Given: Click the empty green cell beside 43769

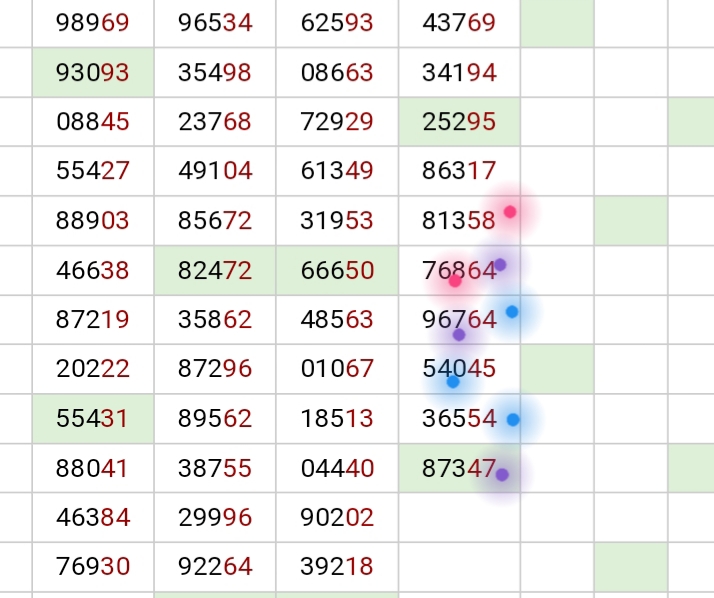Looking at the screenshot, I should [x=557, y=23].
